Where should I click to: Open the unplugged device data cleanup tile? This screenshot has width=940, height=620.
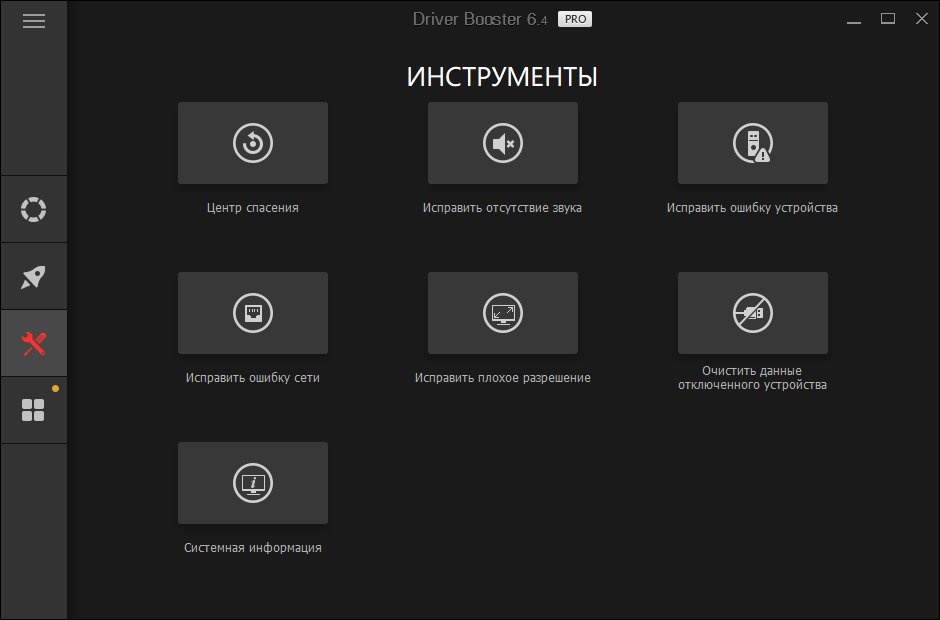coord(753,313)
